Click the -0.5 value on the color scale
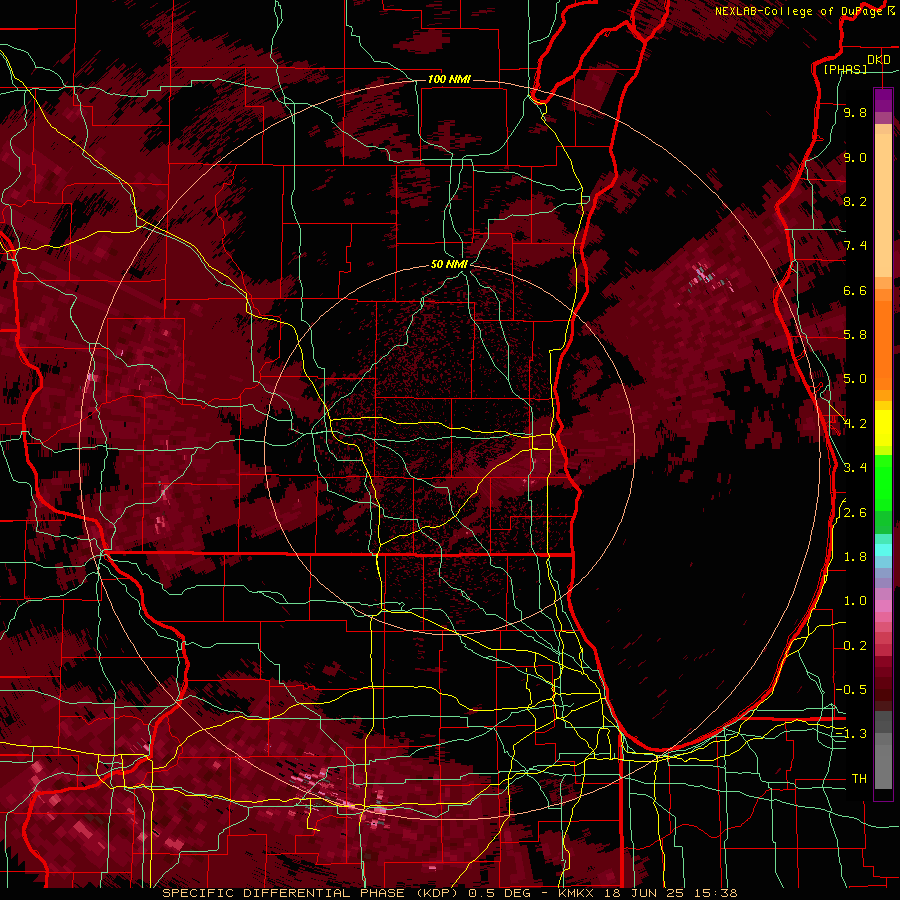 (852, 690)
